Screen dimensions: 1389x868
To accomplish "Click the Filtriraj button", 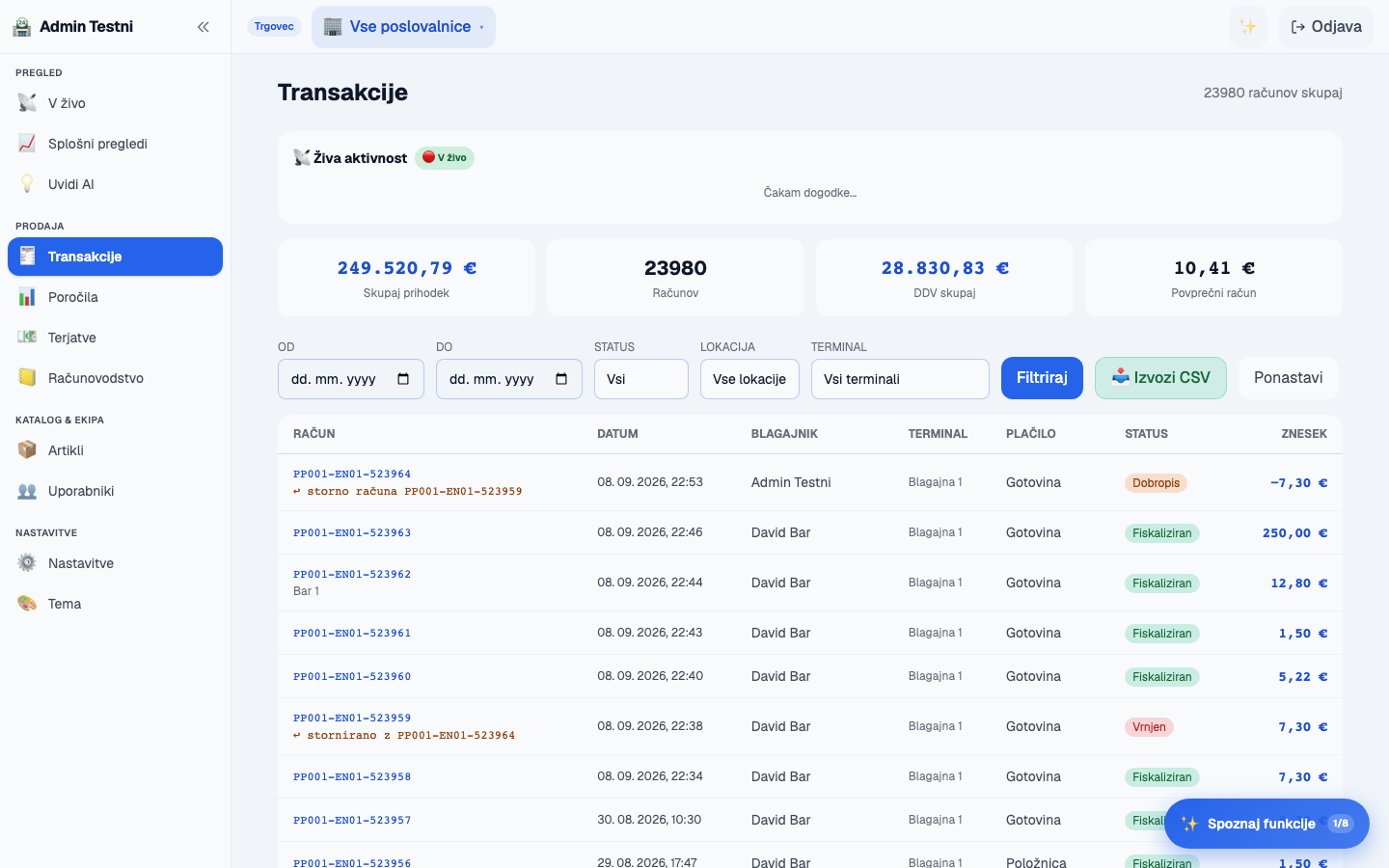I will coord(1042,378).
